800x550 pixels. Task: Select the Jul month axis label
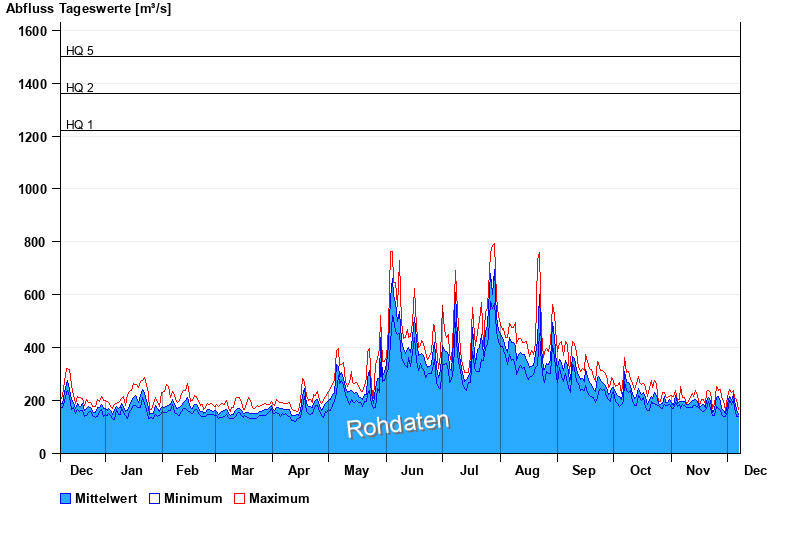(x=470, y=471)
